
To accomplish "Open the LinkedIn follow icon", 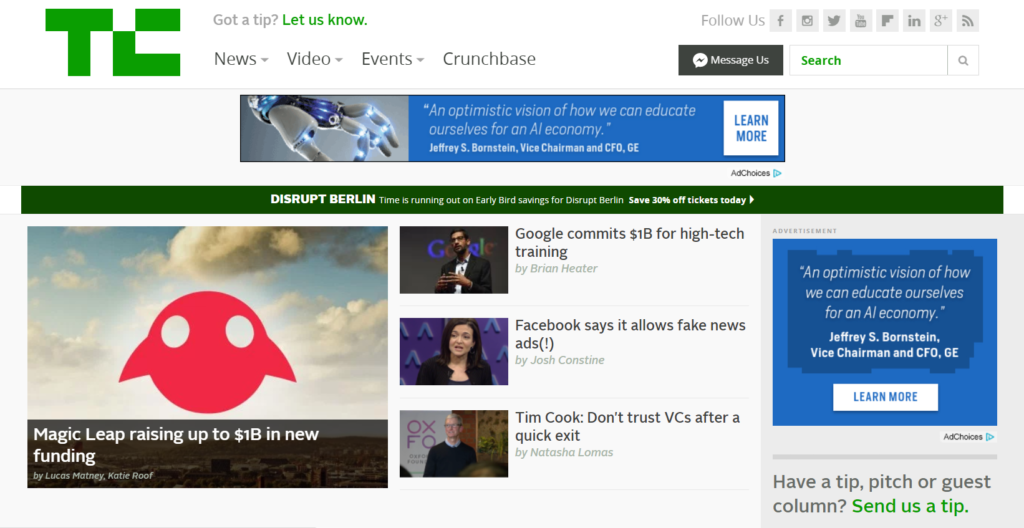I will pyautogui.click(x=914, y=20).
